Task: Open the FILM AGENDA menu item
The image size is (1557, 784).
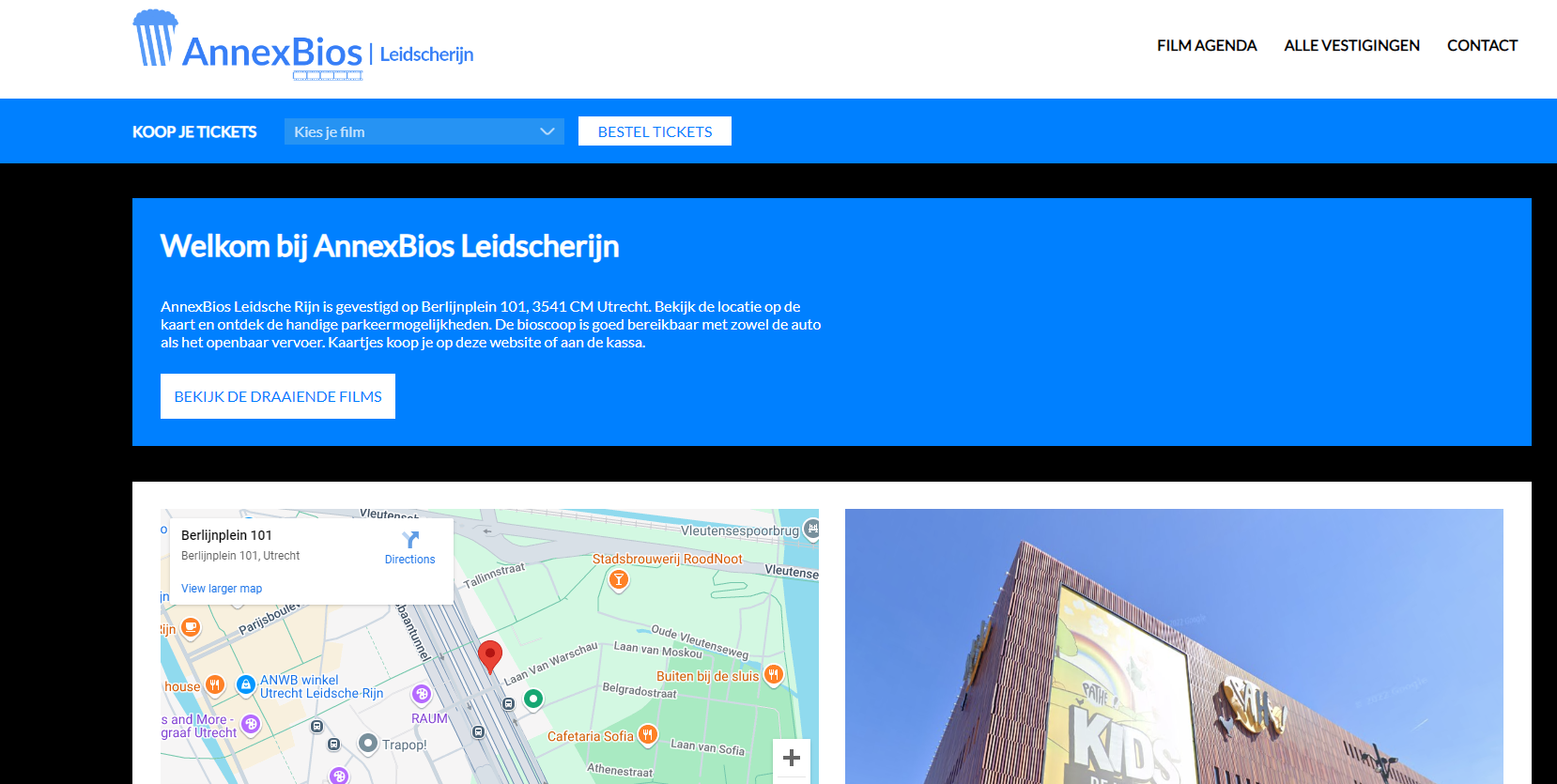Action: 1206,45
